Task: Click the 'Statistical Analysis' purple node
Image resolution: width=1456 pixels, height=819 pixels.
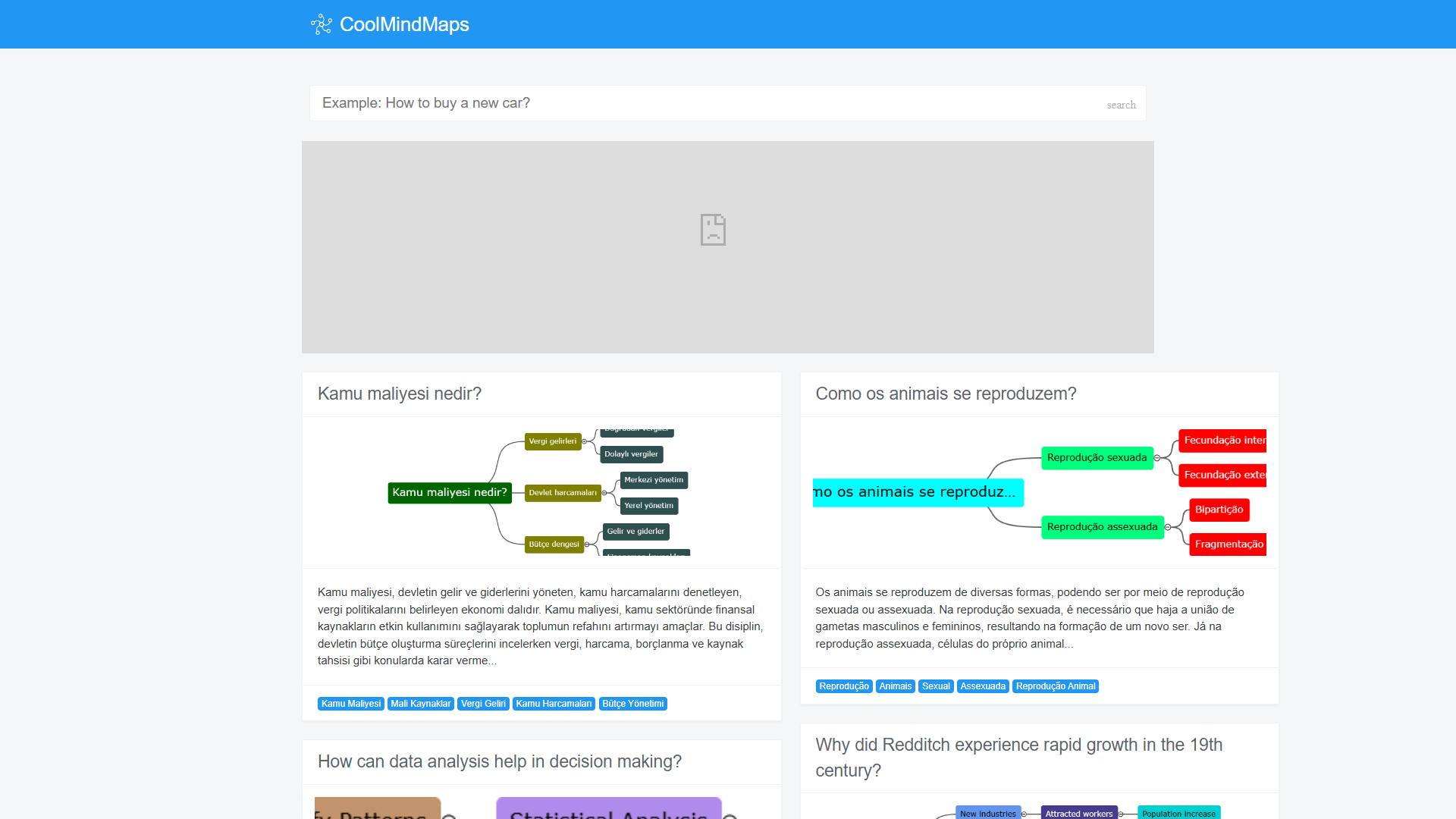Action: [x=609, y=809]
